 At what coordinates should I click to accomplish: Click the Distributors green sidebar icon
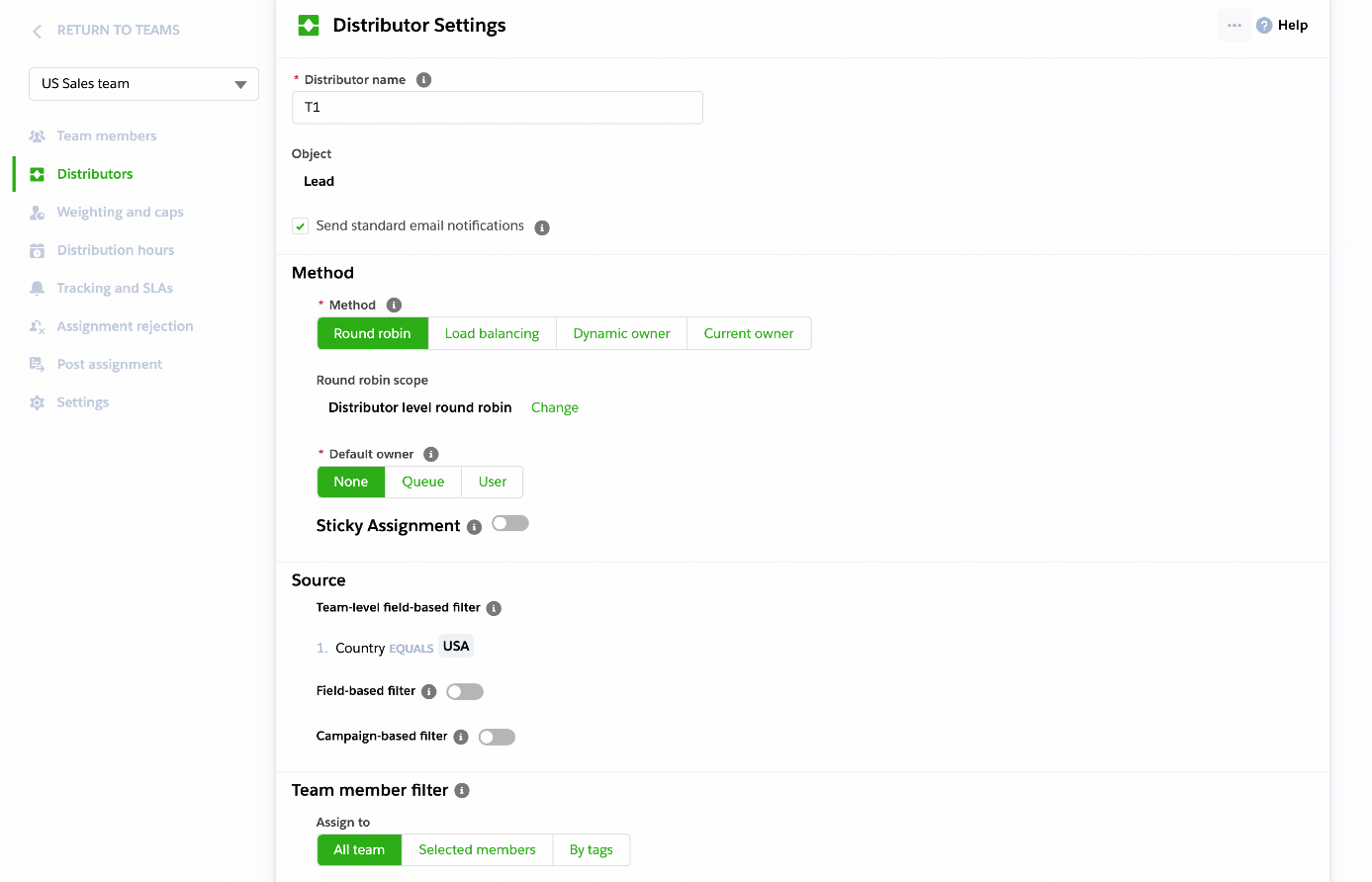38,174
